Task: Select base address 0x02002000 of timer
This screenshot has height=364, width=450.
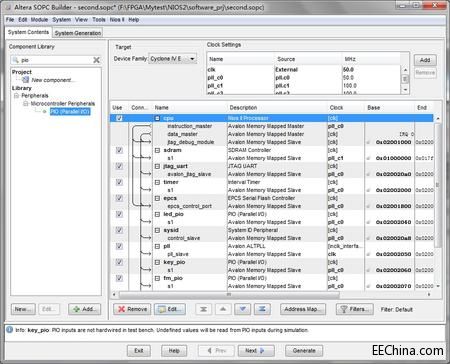Action: 393,190
